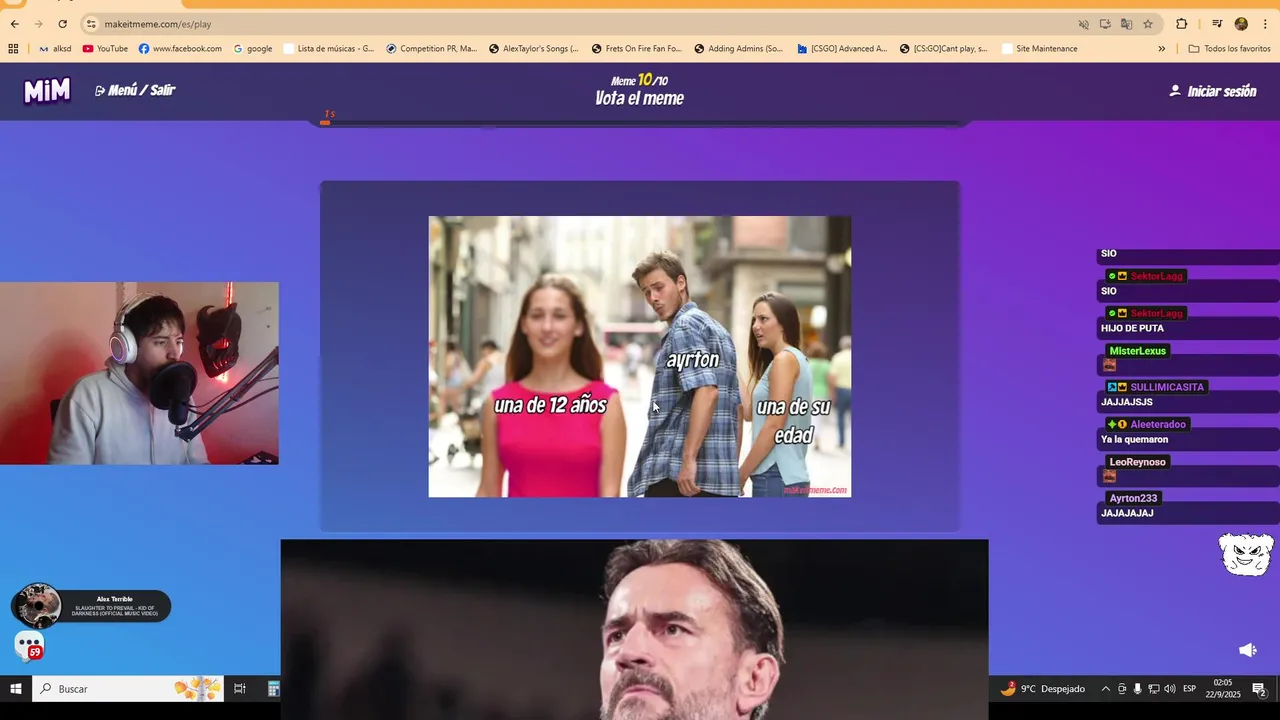Click the vote timer progress bar
This screenshot has width=1280, height=720.
tap(640, 123)
